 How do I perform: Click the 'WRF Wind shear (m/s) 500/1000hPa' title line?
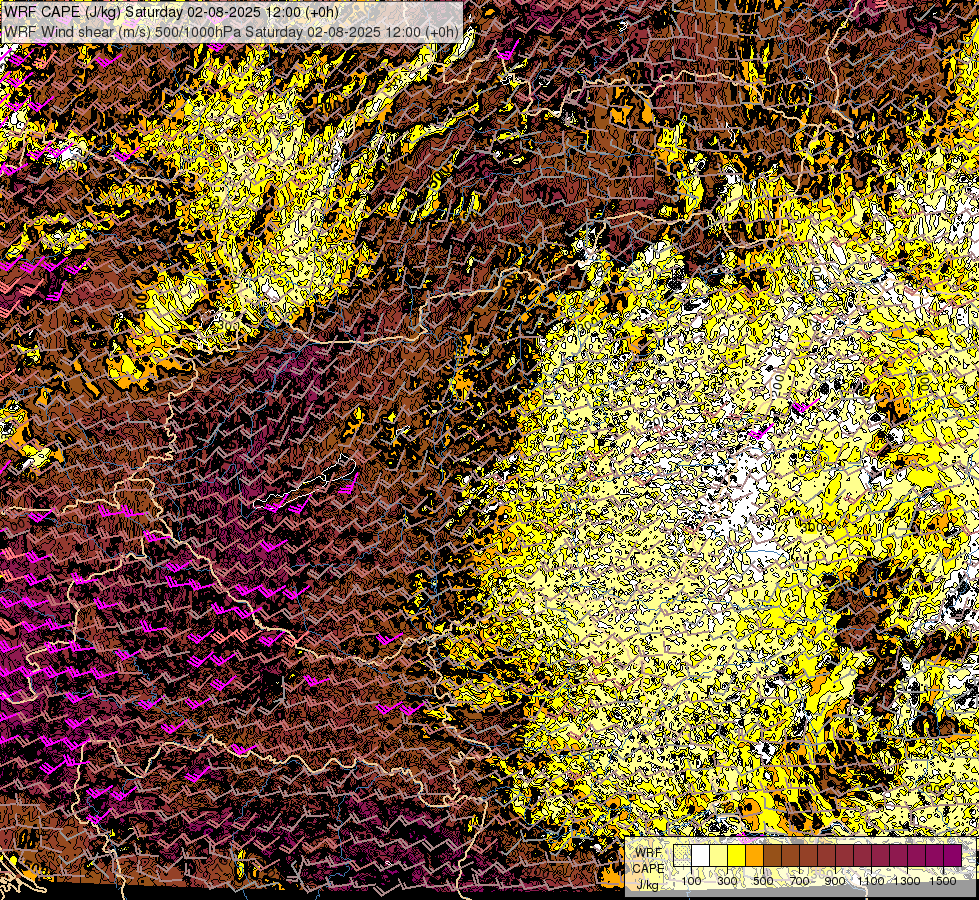[231, 31]
